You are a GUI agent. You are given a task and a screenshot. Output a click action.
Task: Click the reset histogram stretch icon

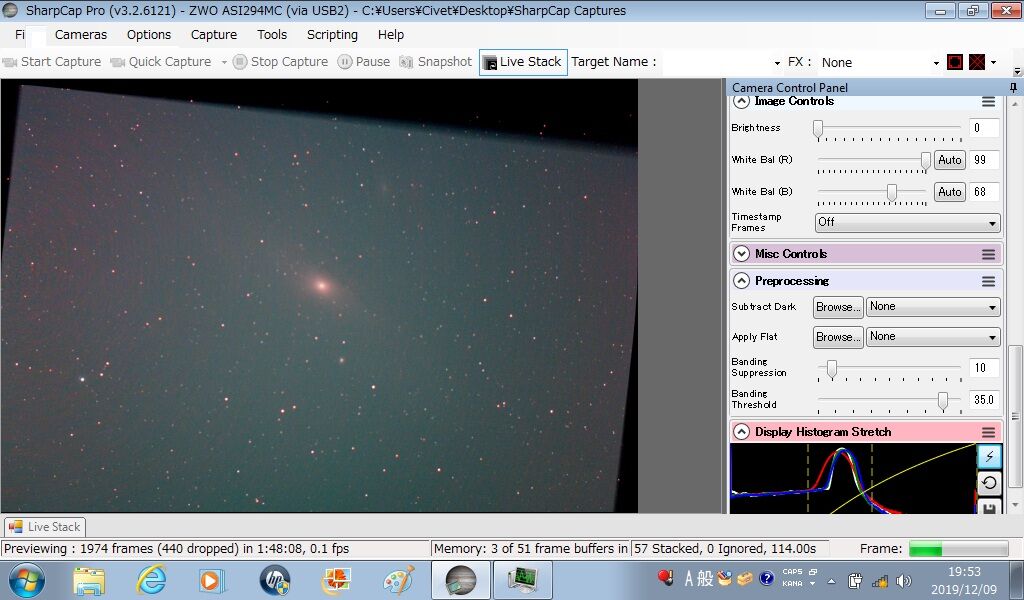click(x=989, y=483)
